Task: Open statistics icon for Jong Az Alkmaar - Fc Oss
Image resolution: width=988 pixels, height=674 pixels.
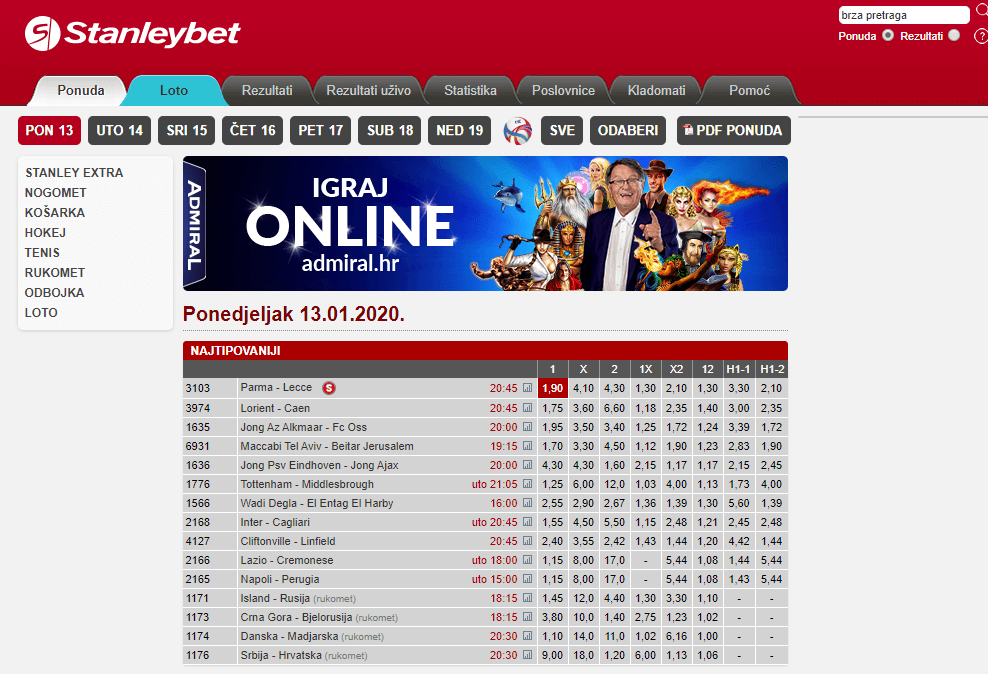Action: (527, 426)
